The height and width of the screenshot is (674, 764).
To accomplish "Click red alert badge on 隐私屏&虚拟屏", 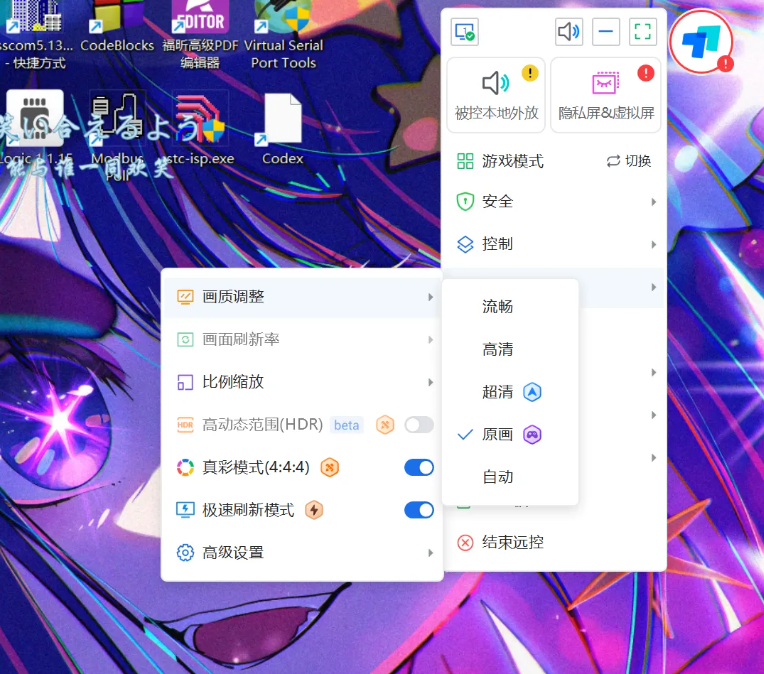I will (646, 73).
